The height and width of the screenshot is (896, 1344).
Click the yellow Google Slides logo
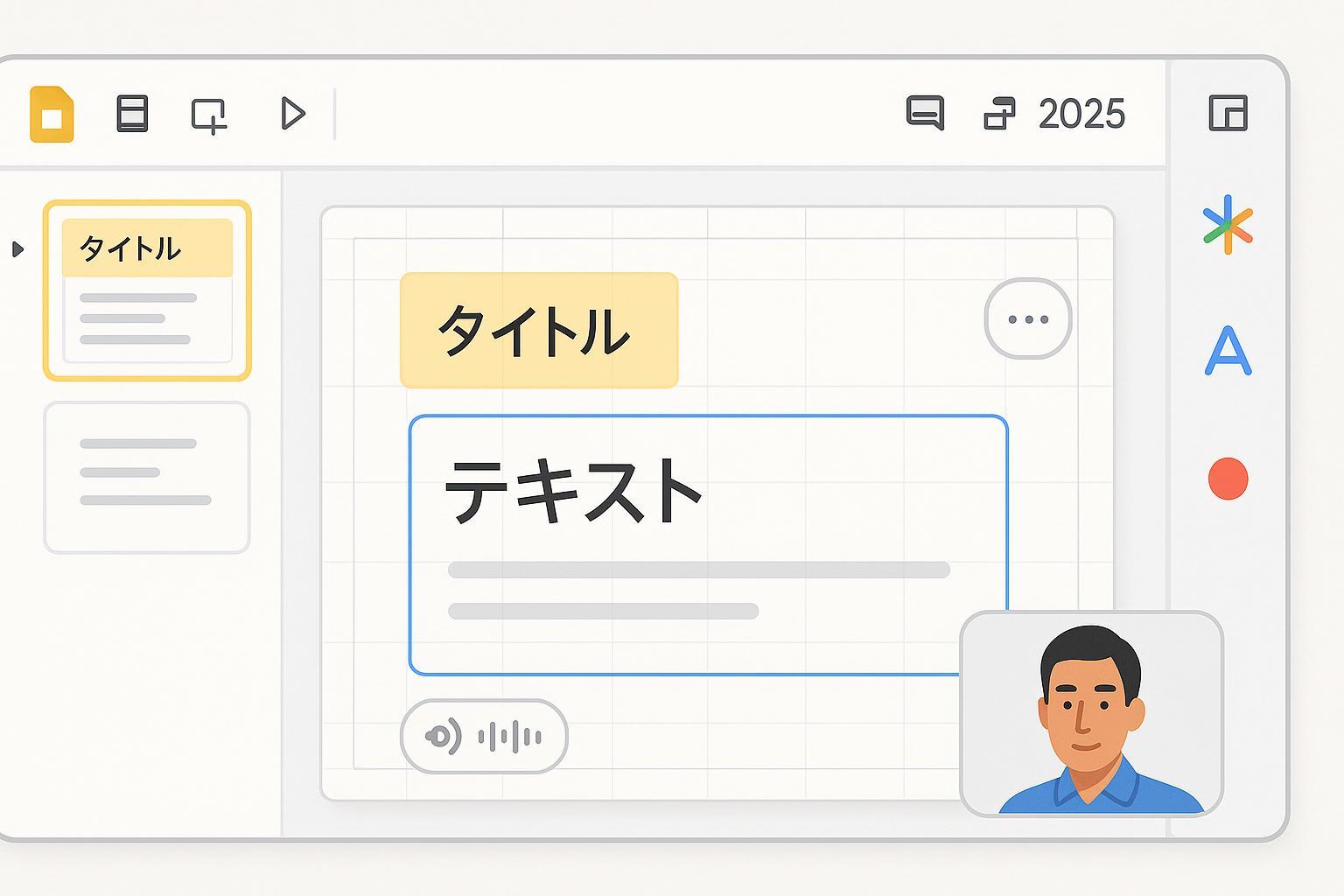(x=52, y=114)
